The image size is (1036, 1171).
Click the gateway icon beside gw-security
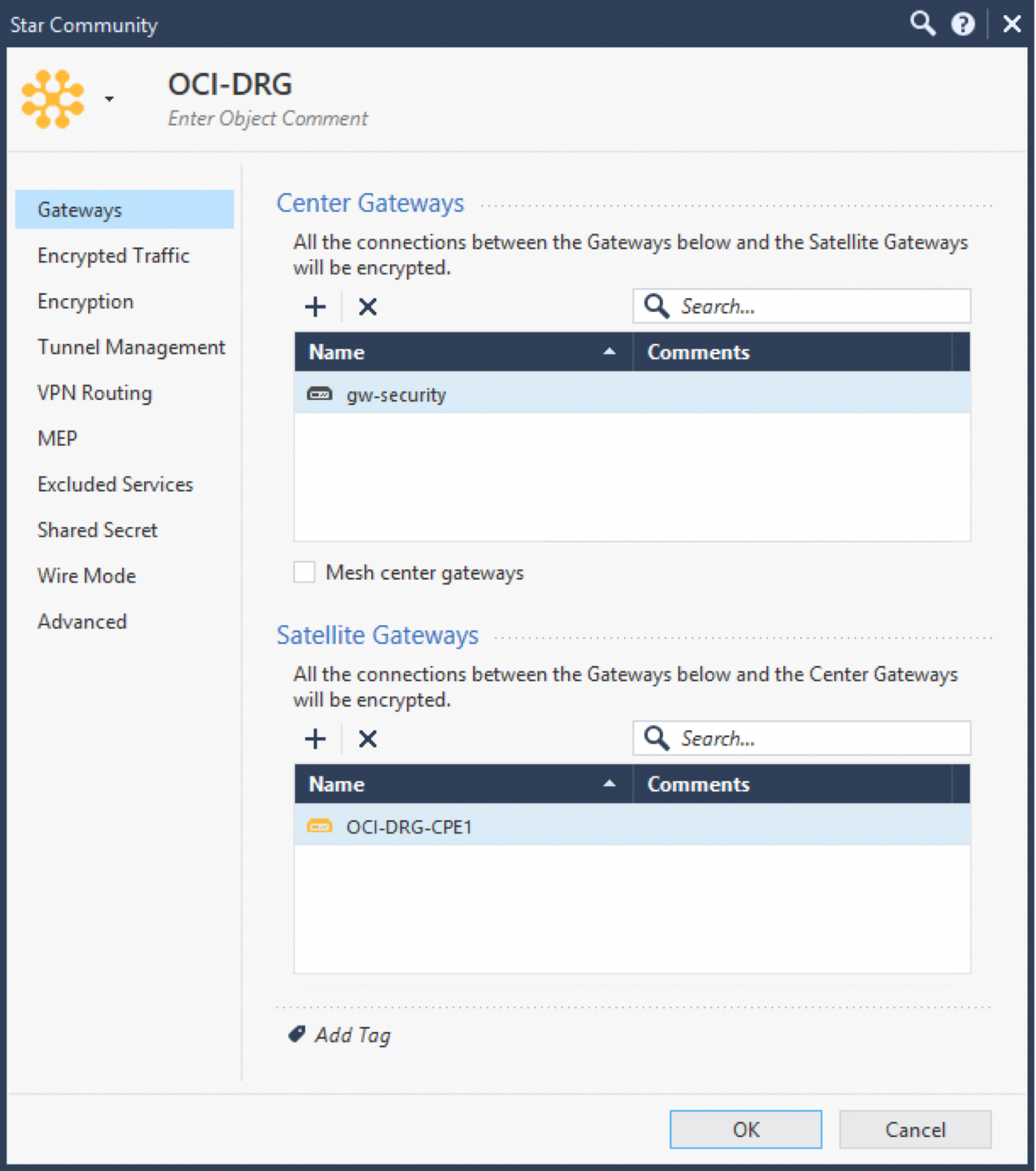(x=319, y=393)
